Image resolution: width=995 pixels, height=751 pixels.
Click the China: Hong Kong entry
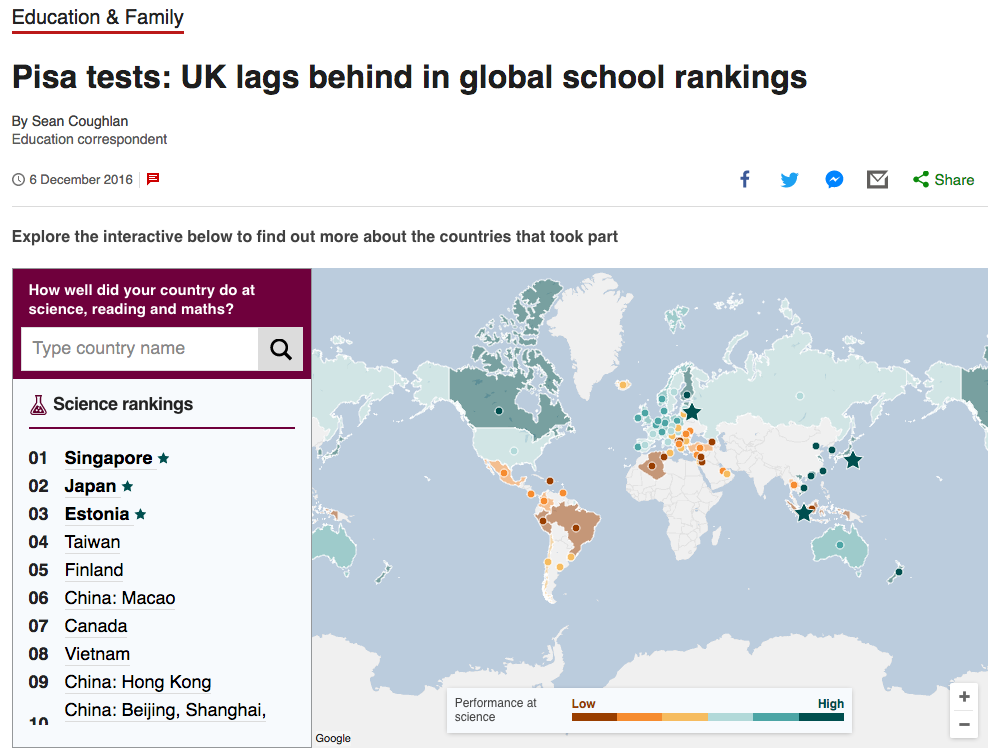tap(138, 682)
